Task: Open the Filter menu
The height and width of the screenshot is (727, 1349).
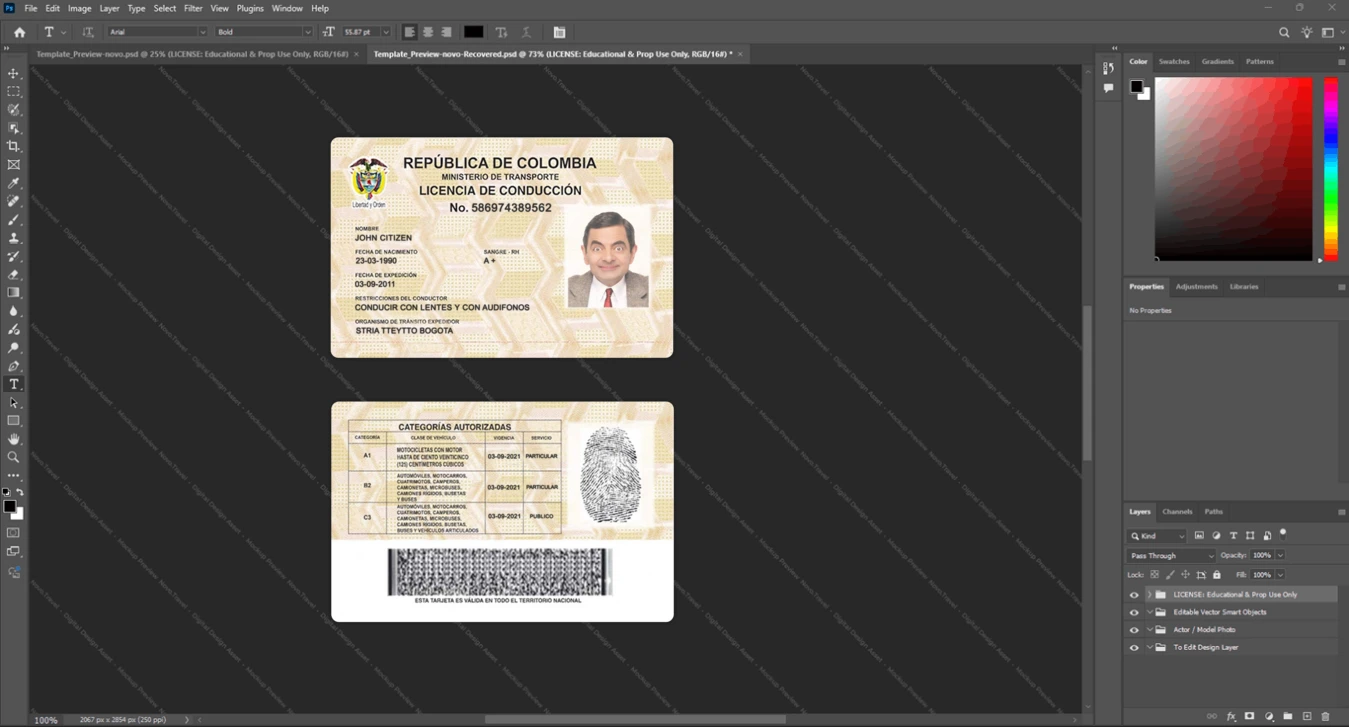Action: pyautogui.click(x=193, y=8)
